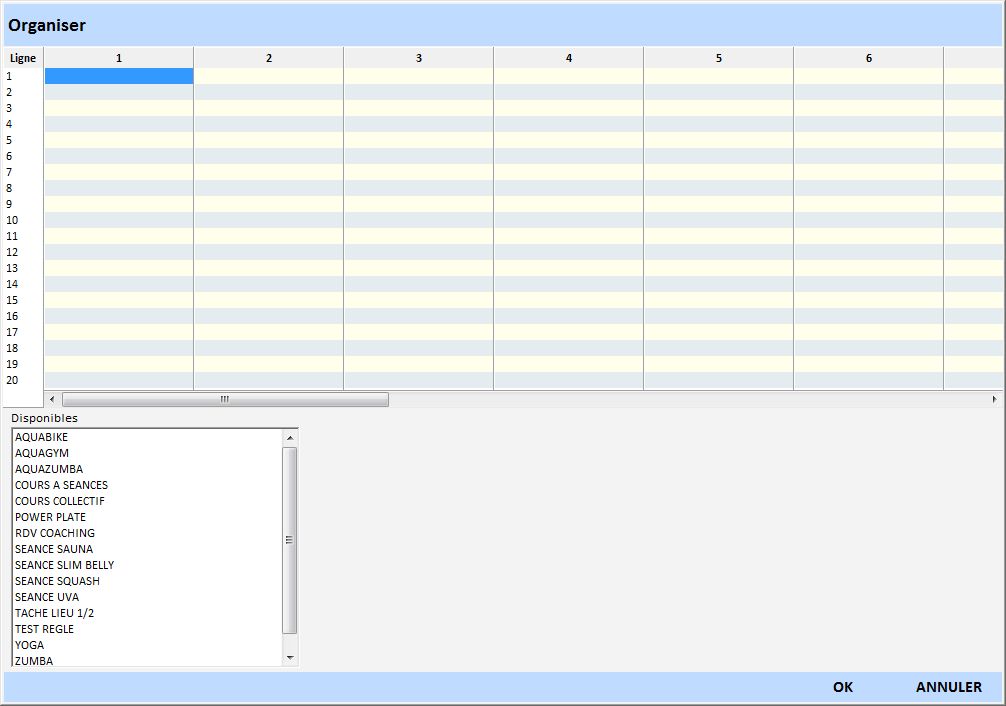Image resolution: width=1006 pixels, height=706 pixels.
Task: Click the ZUMBA list item
Action: 34,661
